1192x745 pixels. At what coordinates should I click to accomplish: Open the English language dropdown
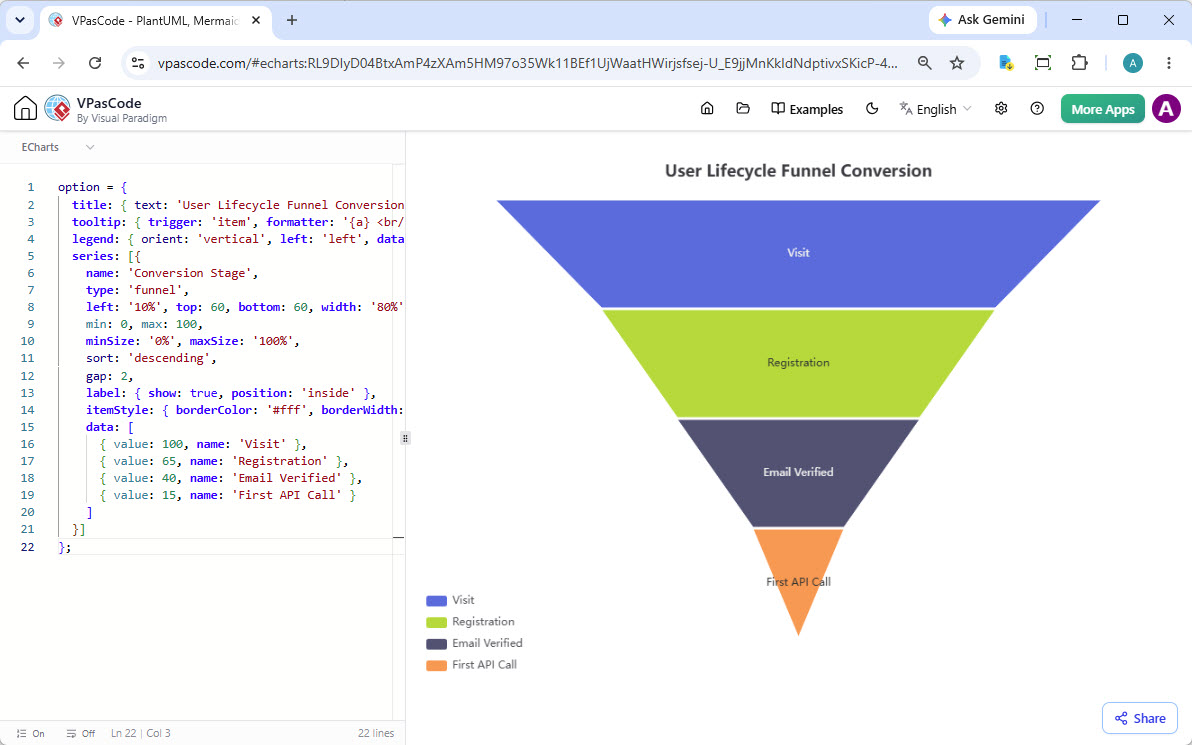click(x=935, y=109)
